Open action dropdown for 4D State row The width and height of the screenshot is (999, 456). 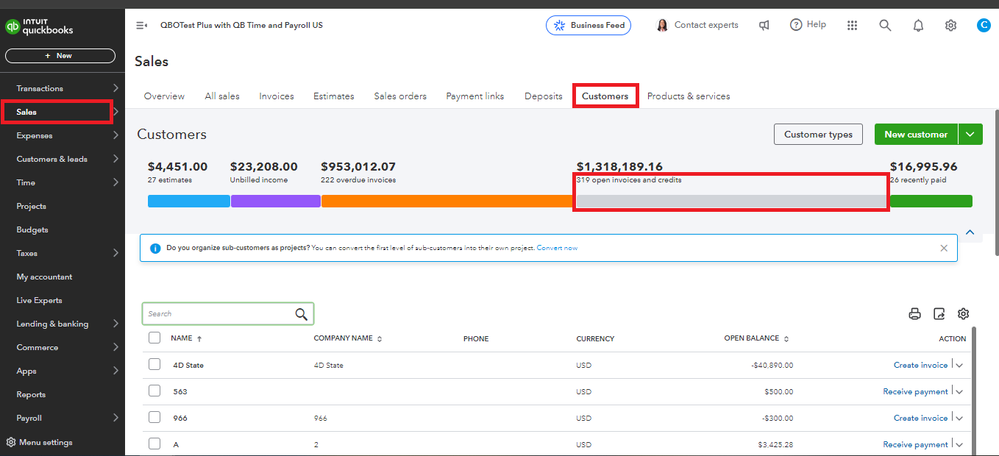959,365
